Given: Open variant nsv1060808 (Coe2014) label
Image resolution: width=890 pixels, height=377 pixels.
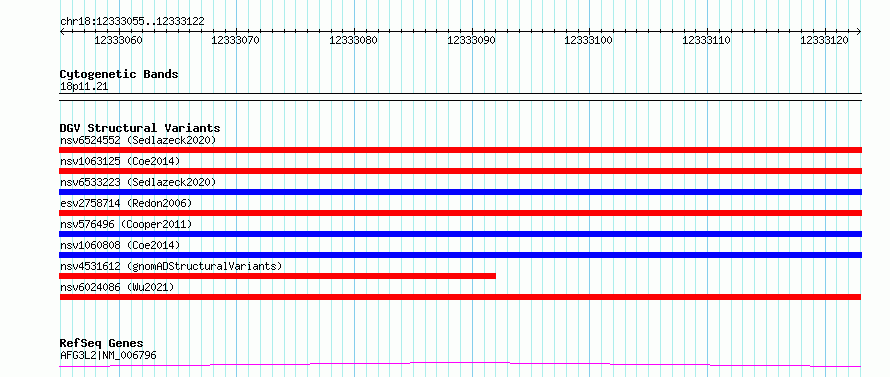Looking at the screenshot, I should (120, 245).
